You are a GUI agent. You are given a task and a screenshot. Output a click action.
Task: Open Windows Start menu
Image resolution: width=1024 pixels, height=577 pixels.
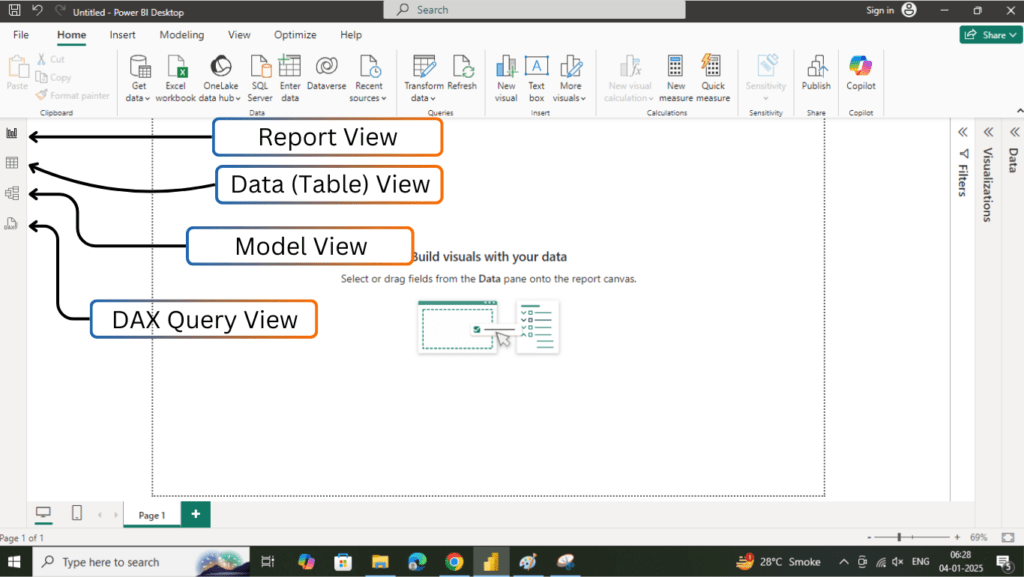(x=14, y=561)
